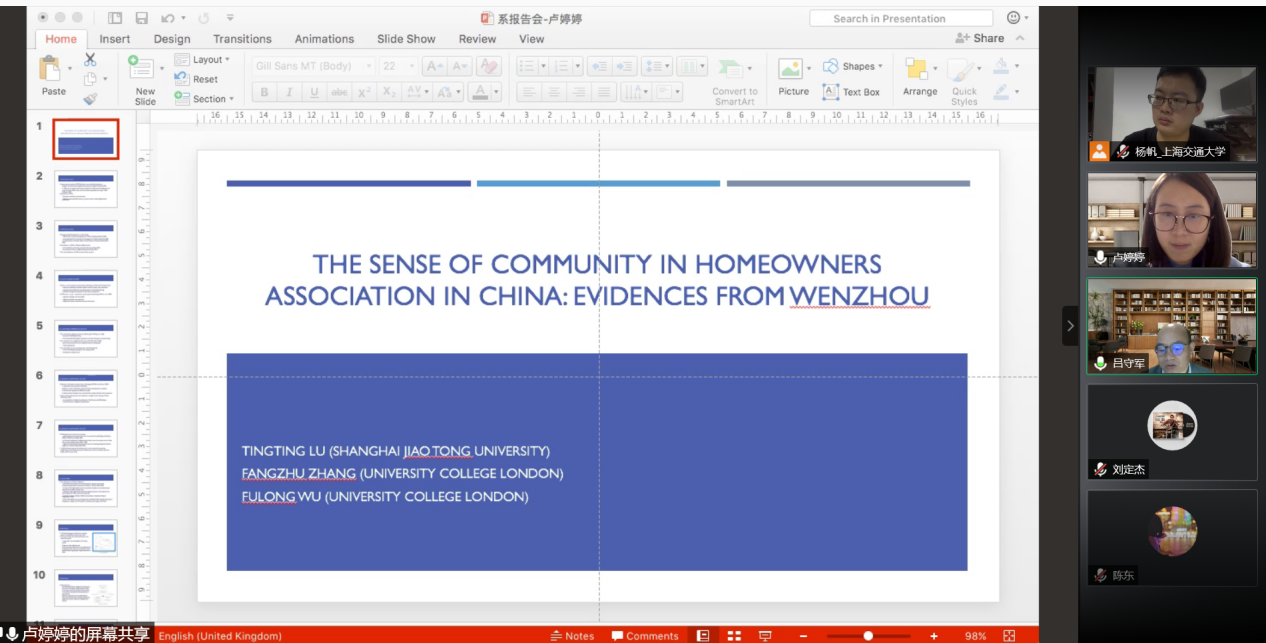The height and width of the screenshot is (643, 1266).
Task: Click Fit slide to window icon
Action: tap(1009, 635)
